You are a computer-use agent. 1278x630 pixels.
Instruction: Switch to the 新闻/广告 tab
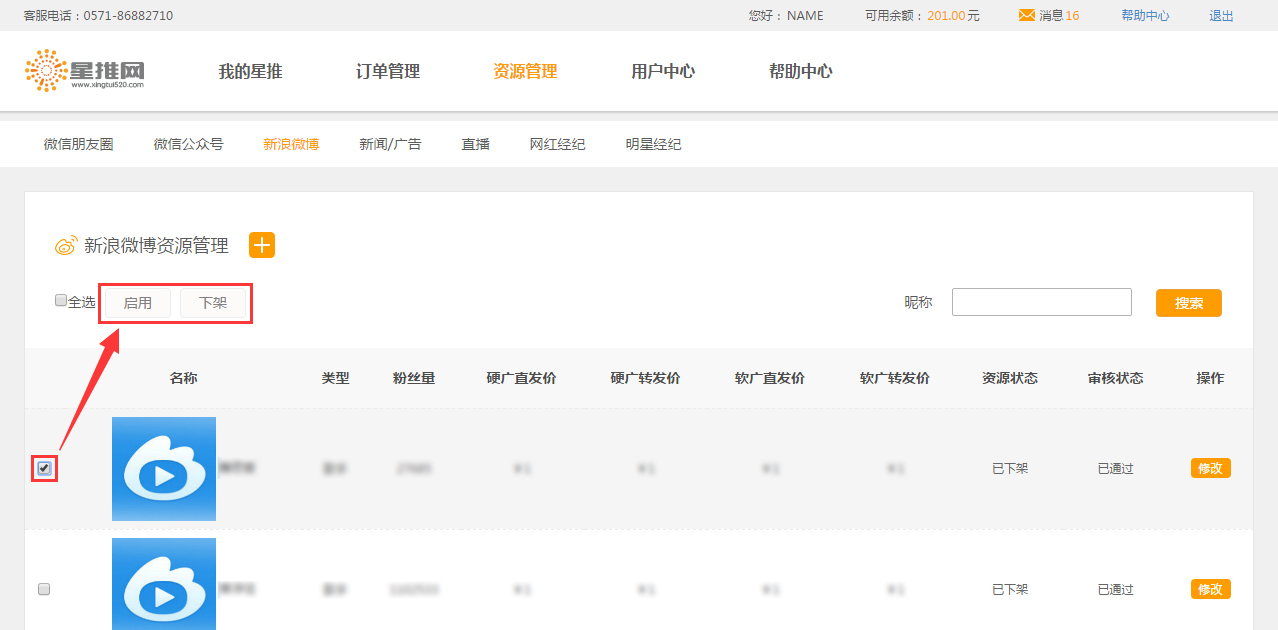390,144
